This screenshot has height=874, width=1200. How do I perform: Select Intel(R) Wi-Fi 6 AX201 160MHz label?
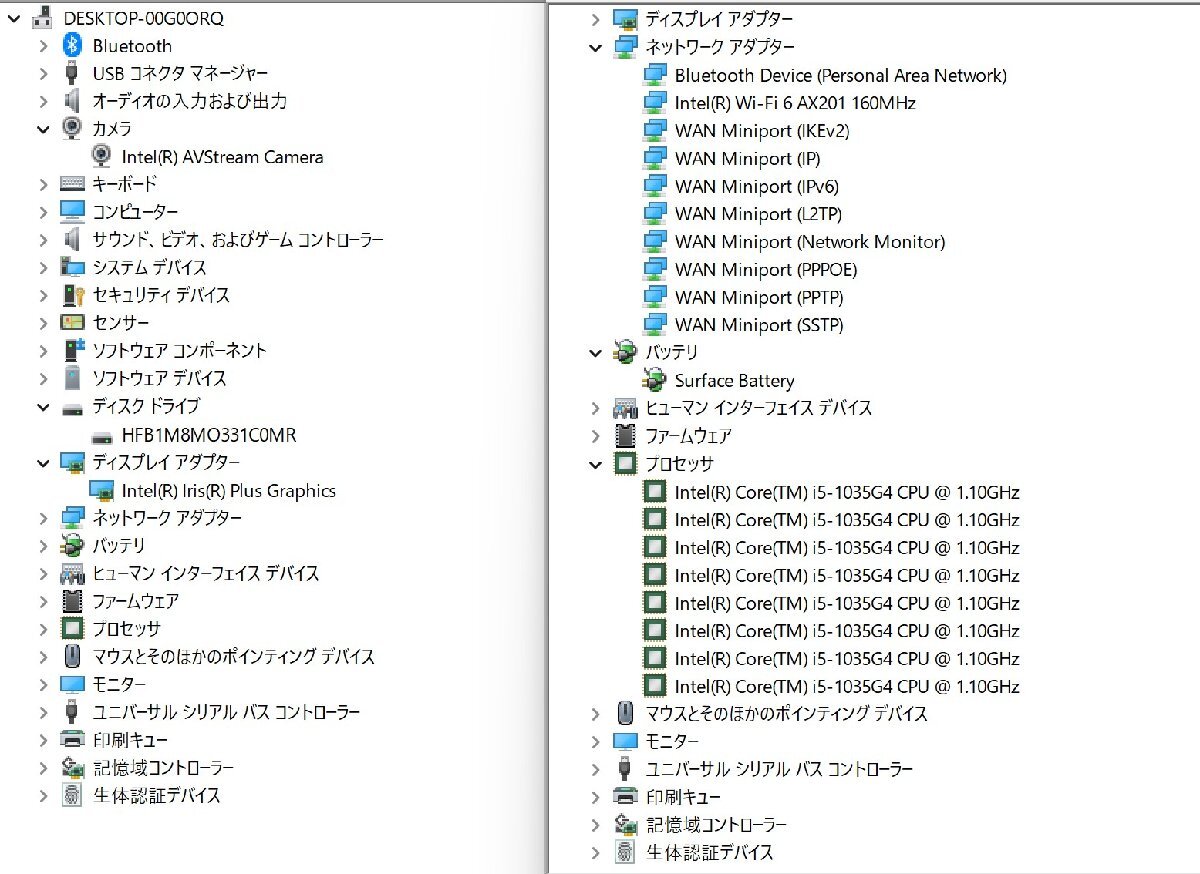tap(795, 103)
